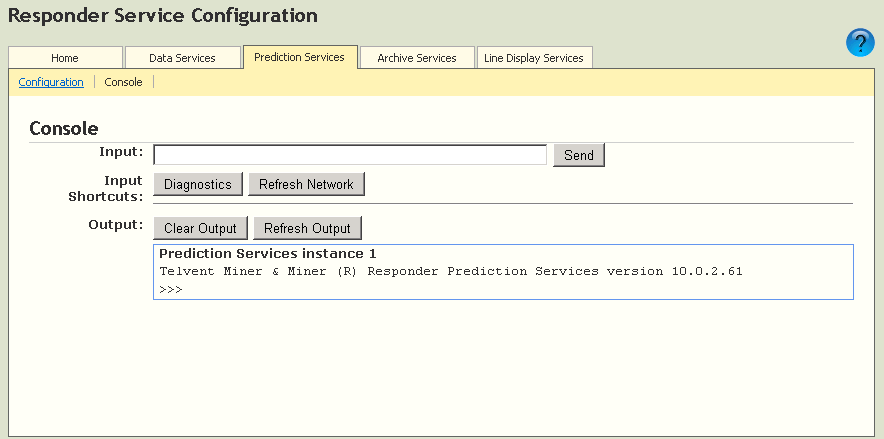Image resolution: width=884 pixels, height=439 pixels.
Task: Follow the Configuration link
Action: (x=51, y=82)
